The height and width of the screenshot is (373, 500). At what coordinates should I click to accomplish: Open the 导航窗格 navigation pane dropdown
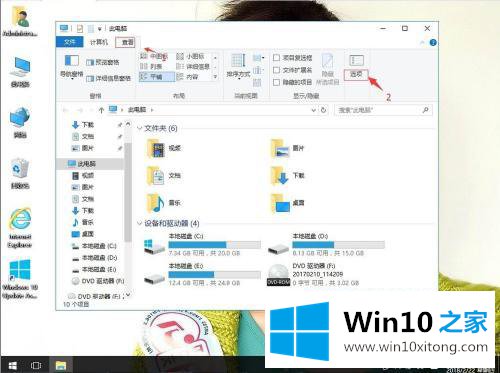click(71, 67)
